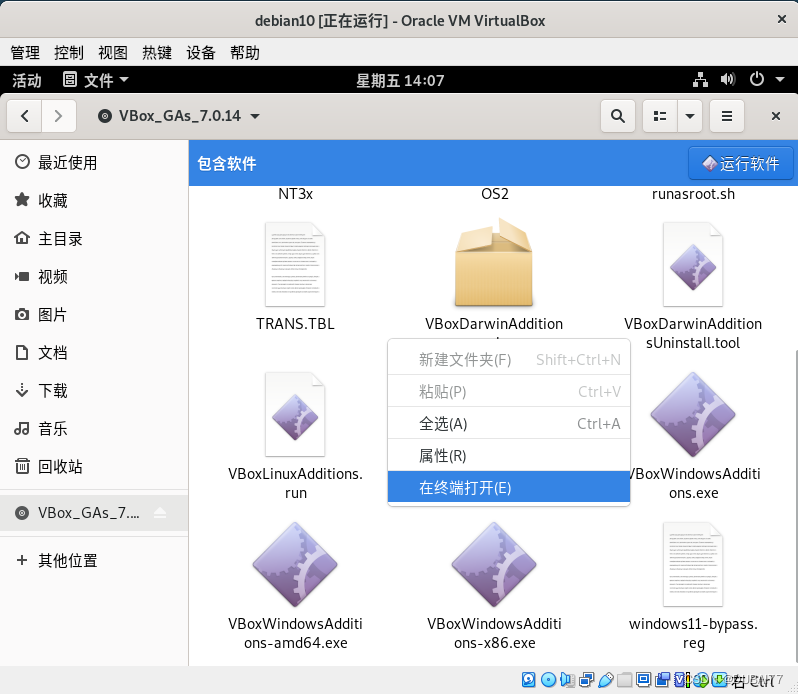Select VBoxWindowsAdditions-amd64.exe icon
Image resolution: width=798 pixels, height=694 pixels.
point(295,565)
